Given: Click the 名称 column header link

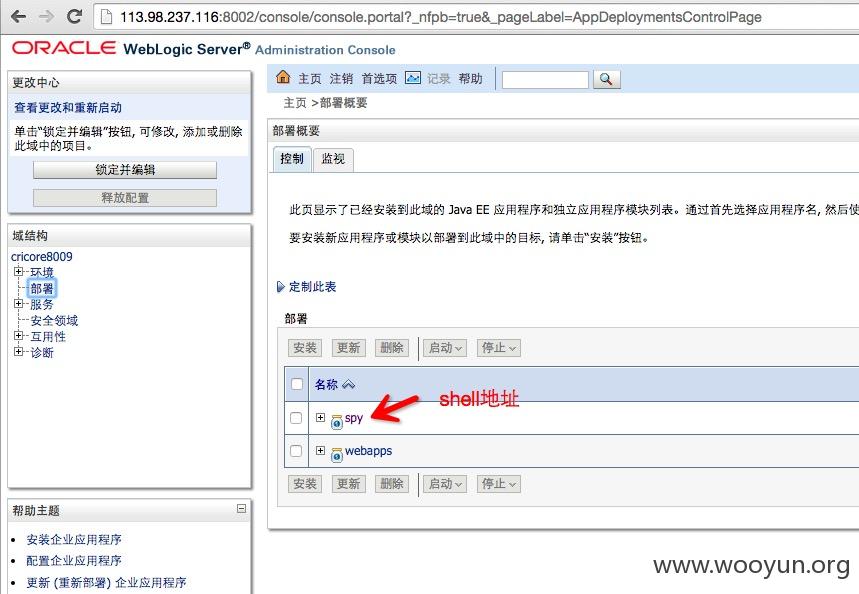Looking at the screenshot, I should (x=326, y=385).
